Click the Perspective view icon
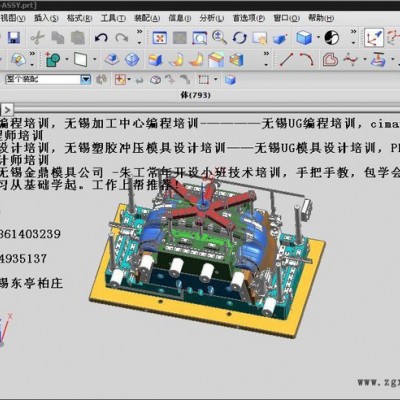Image resolution: width=400 pixels, height=400 pixels. tap(280, 39)
